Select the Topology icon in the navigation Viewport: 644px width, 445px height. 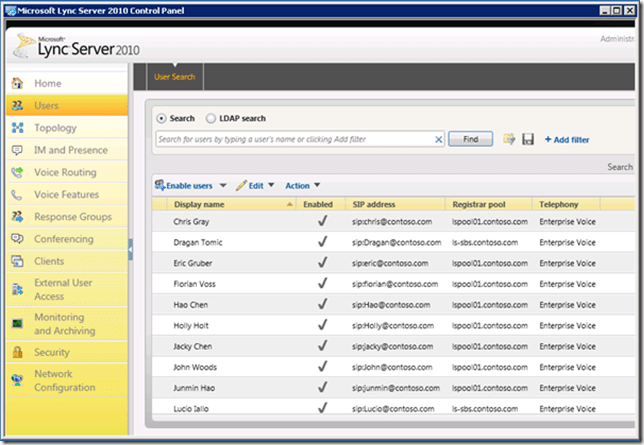pyautogui.click(x=17, y=128)
